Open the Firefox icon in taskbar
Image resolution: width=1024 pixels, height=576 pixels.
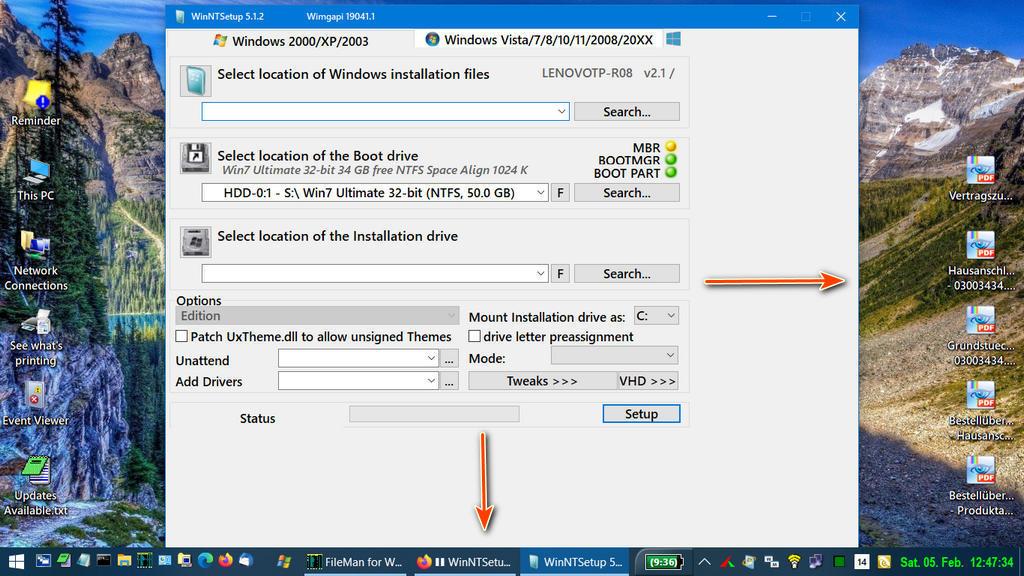point(225,562)
